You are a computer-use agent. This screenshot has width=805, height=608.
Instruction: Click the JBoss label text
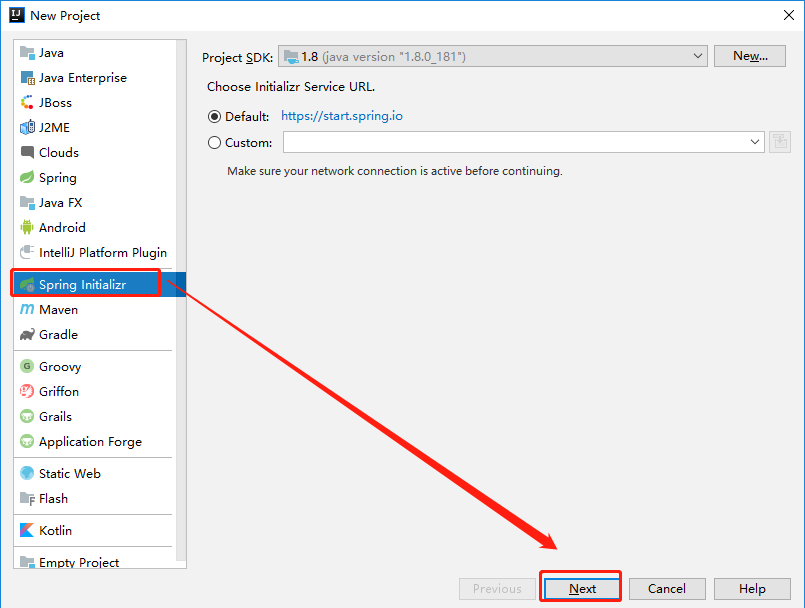(x=55, y=103)
